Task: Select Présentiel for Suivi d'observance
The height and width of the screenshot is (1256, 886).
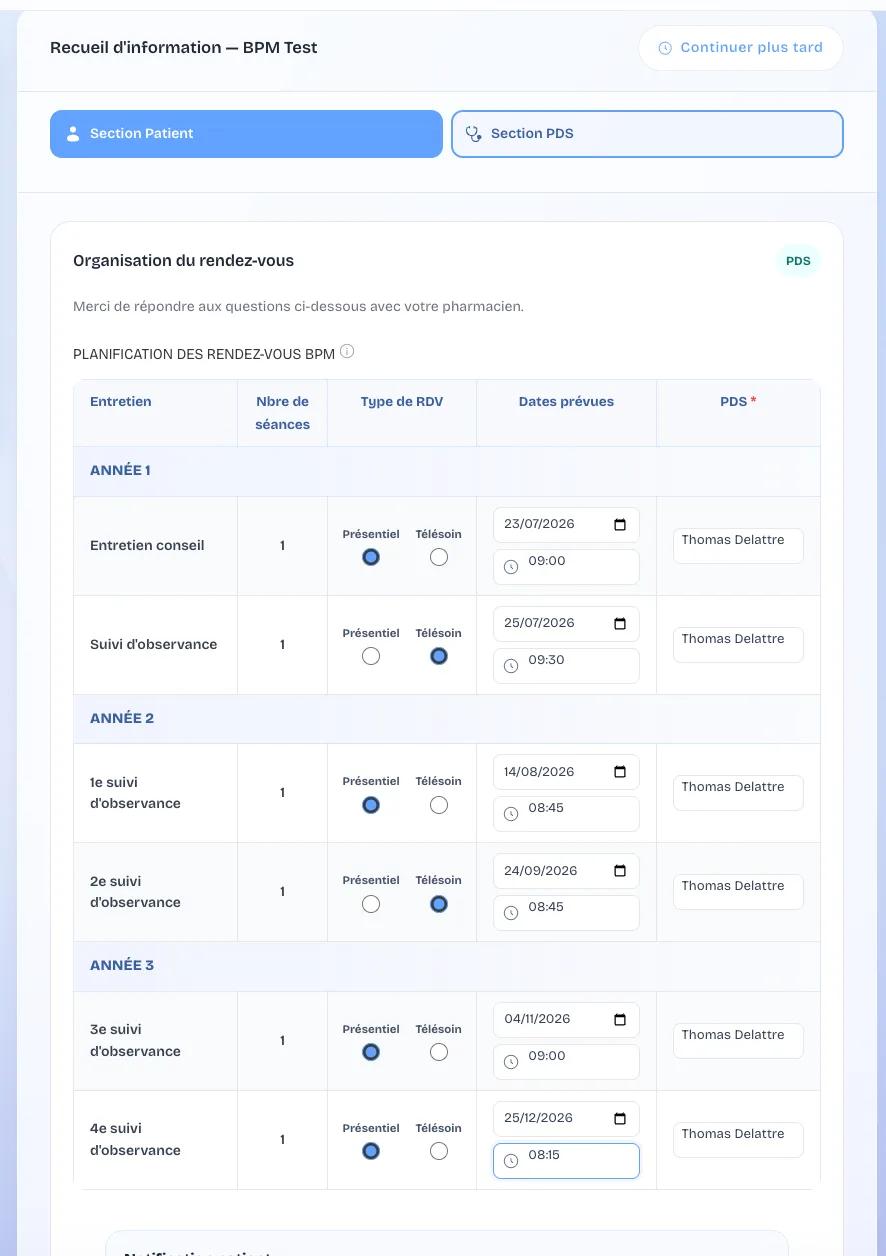Action: pos(371,656)
